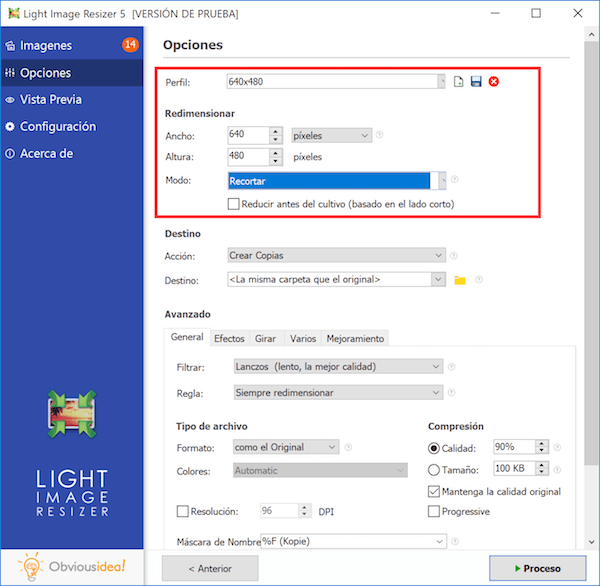
Task: Click the scrollbar down arrow
Action: pyautogui.click(x=591, y=542)
